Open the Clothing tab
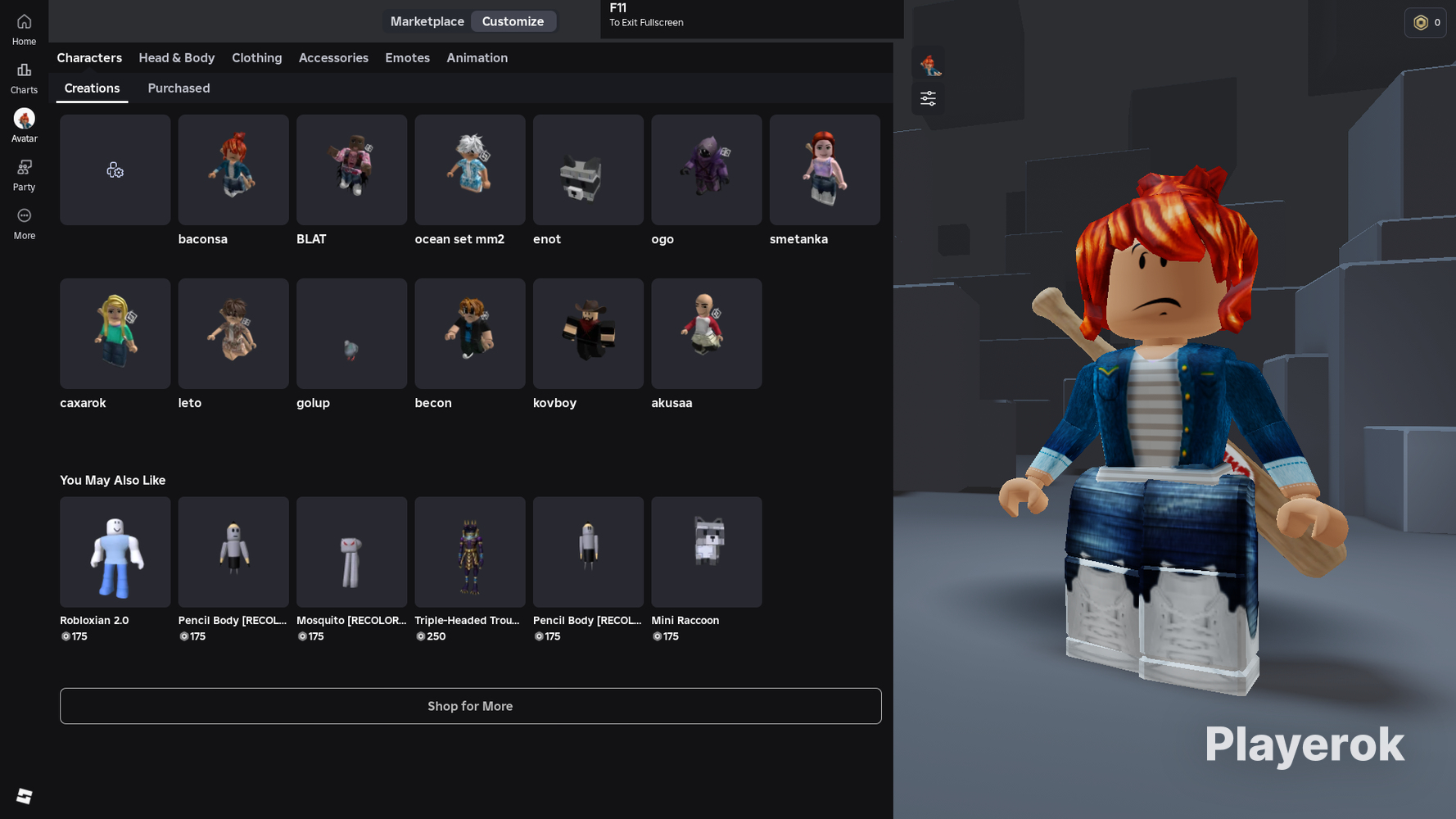The image size is (1456, 819). point(257,58)
